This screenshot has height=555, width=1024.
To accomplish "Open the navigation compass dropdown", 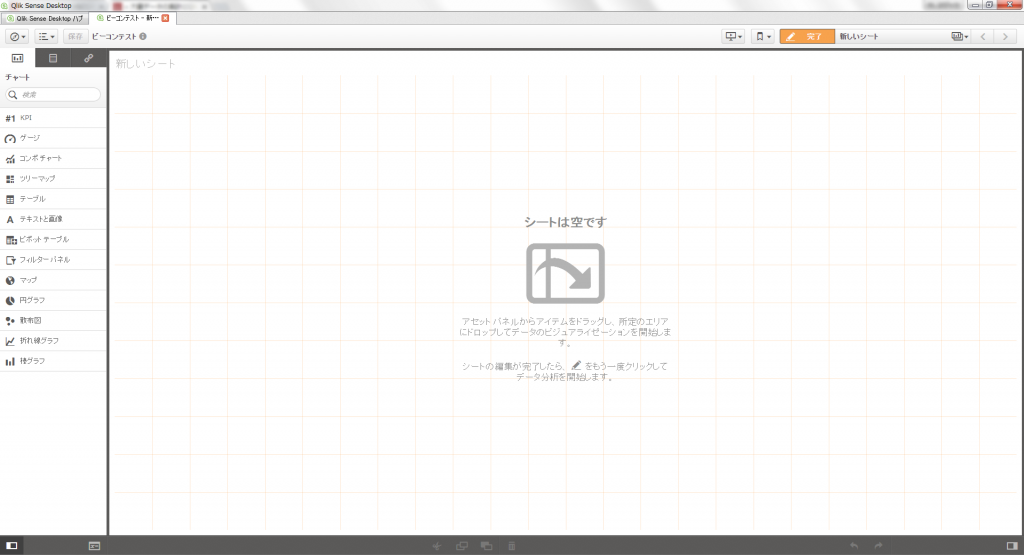I will (x=17, y=37).
